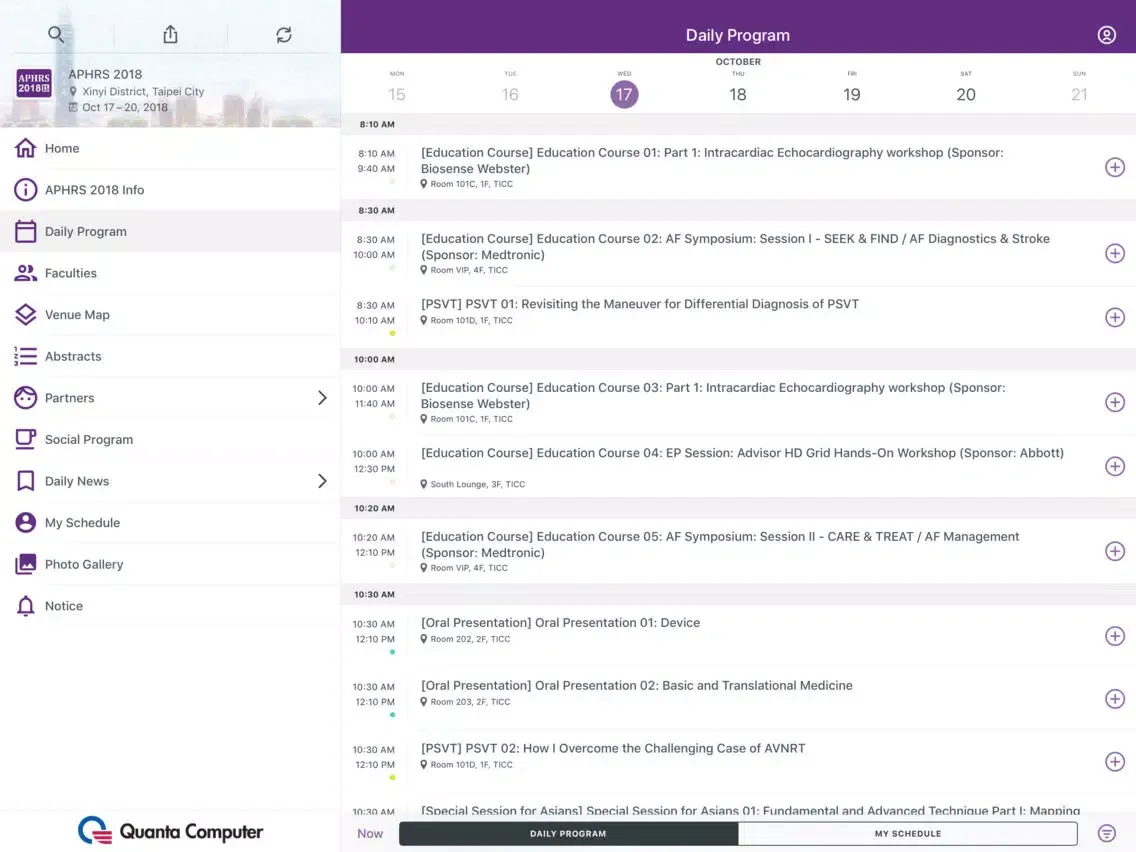
Task: Add Education Course 02 with plus icon
Action: pos(1114,254)
